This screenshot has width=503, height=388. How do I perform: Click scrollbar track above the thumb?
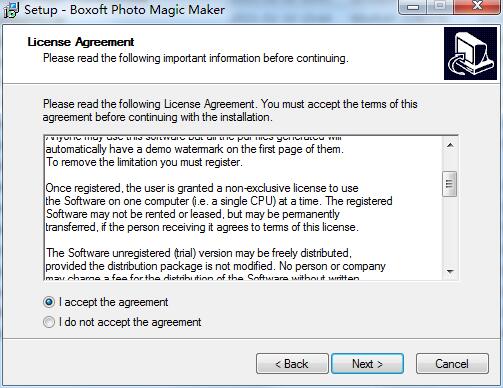(x=450, y=162)
